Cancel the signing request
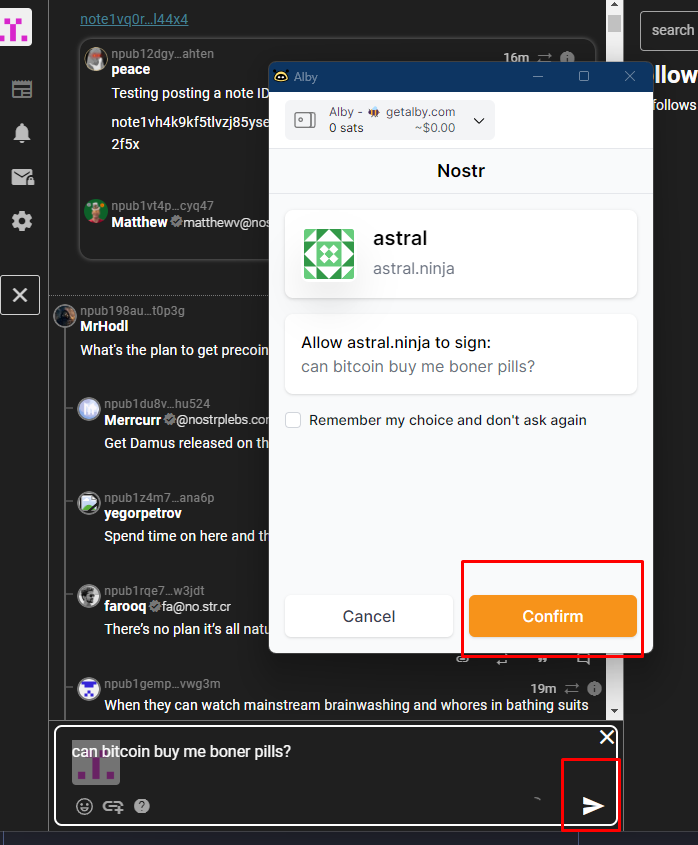This screenshot has width=698, height=845. click(x=369, y=616)
